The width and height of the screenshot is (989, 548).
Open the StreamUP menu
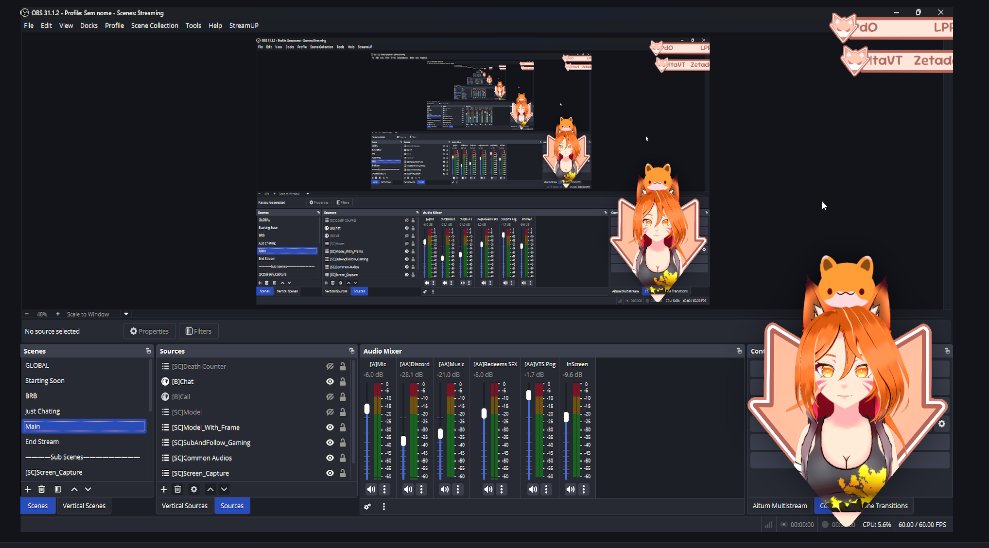[x=244, y=26]
